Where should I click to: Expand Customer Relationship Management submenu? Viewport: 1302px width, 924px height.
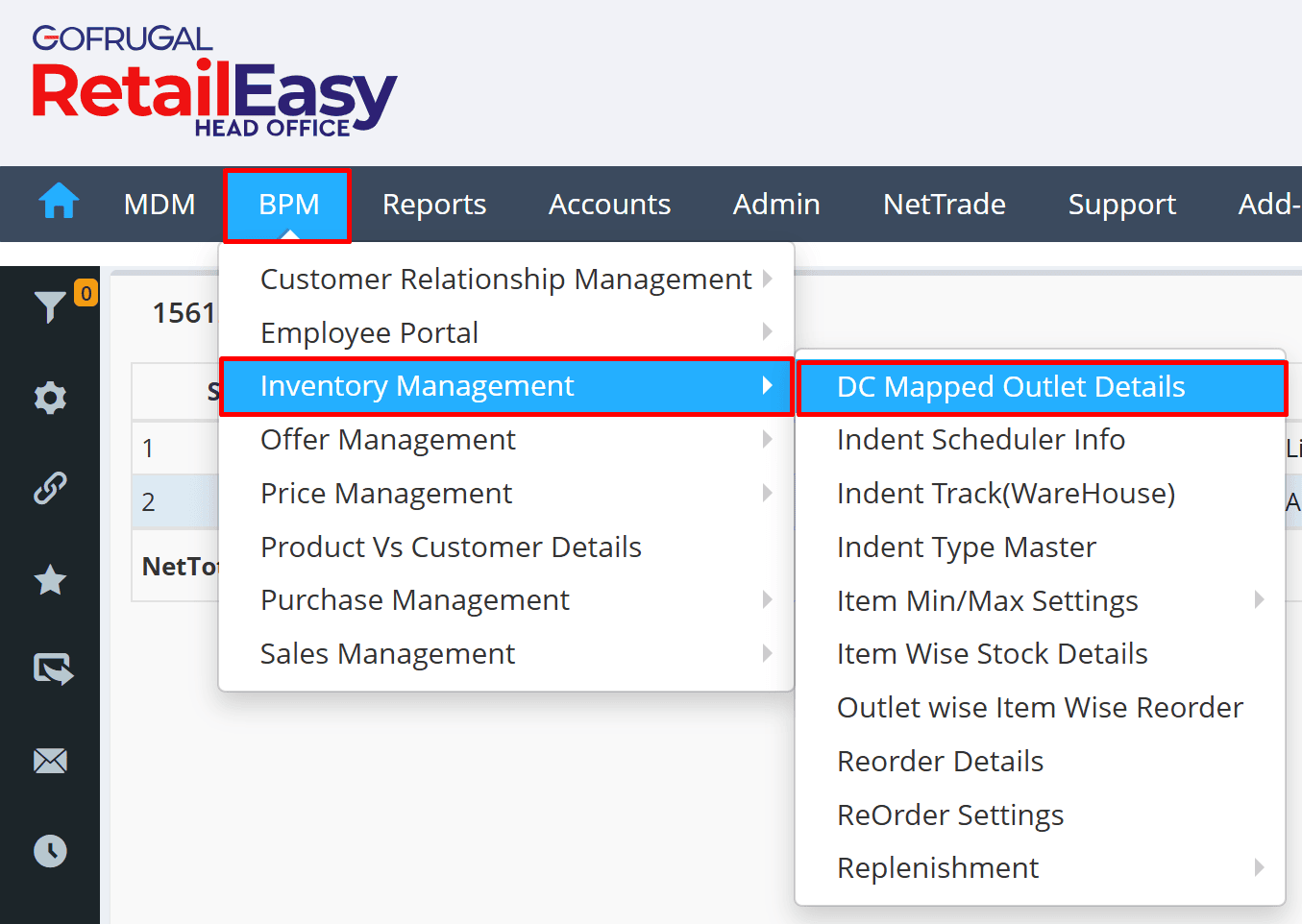506,279
